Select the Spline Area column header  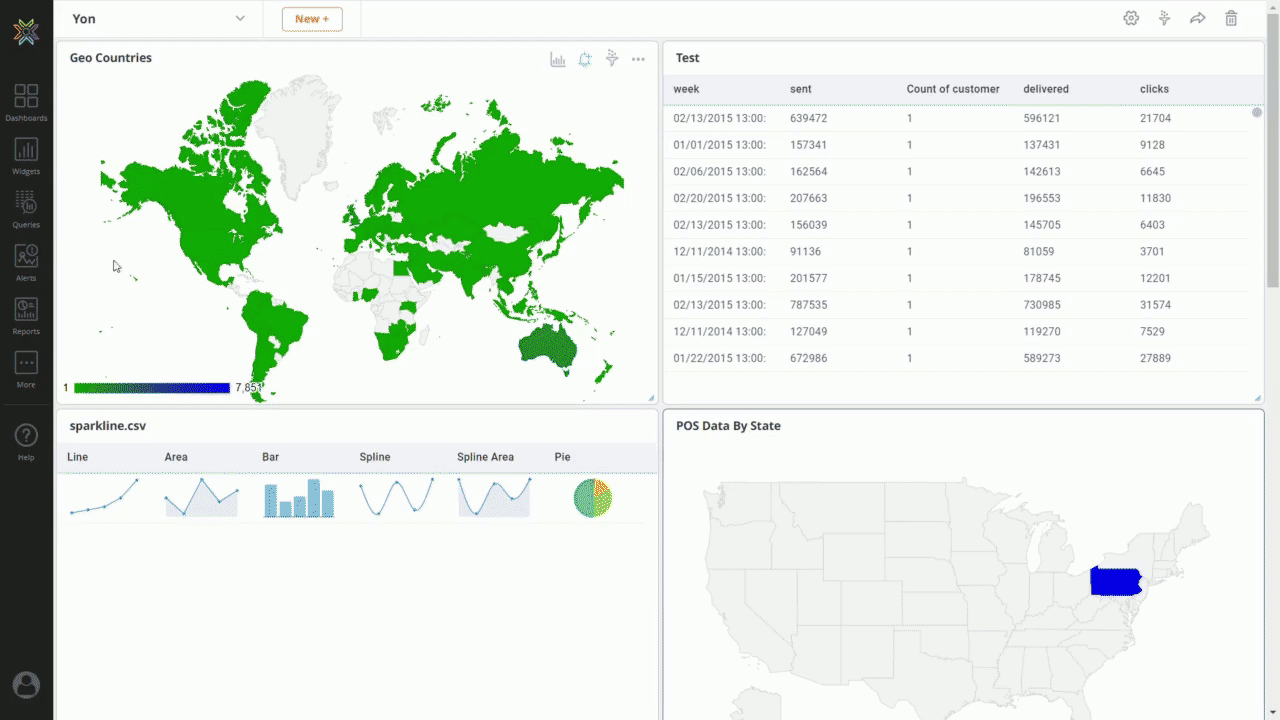point(485,457)
